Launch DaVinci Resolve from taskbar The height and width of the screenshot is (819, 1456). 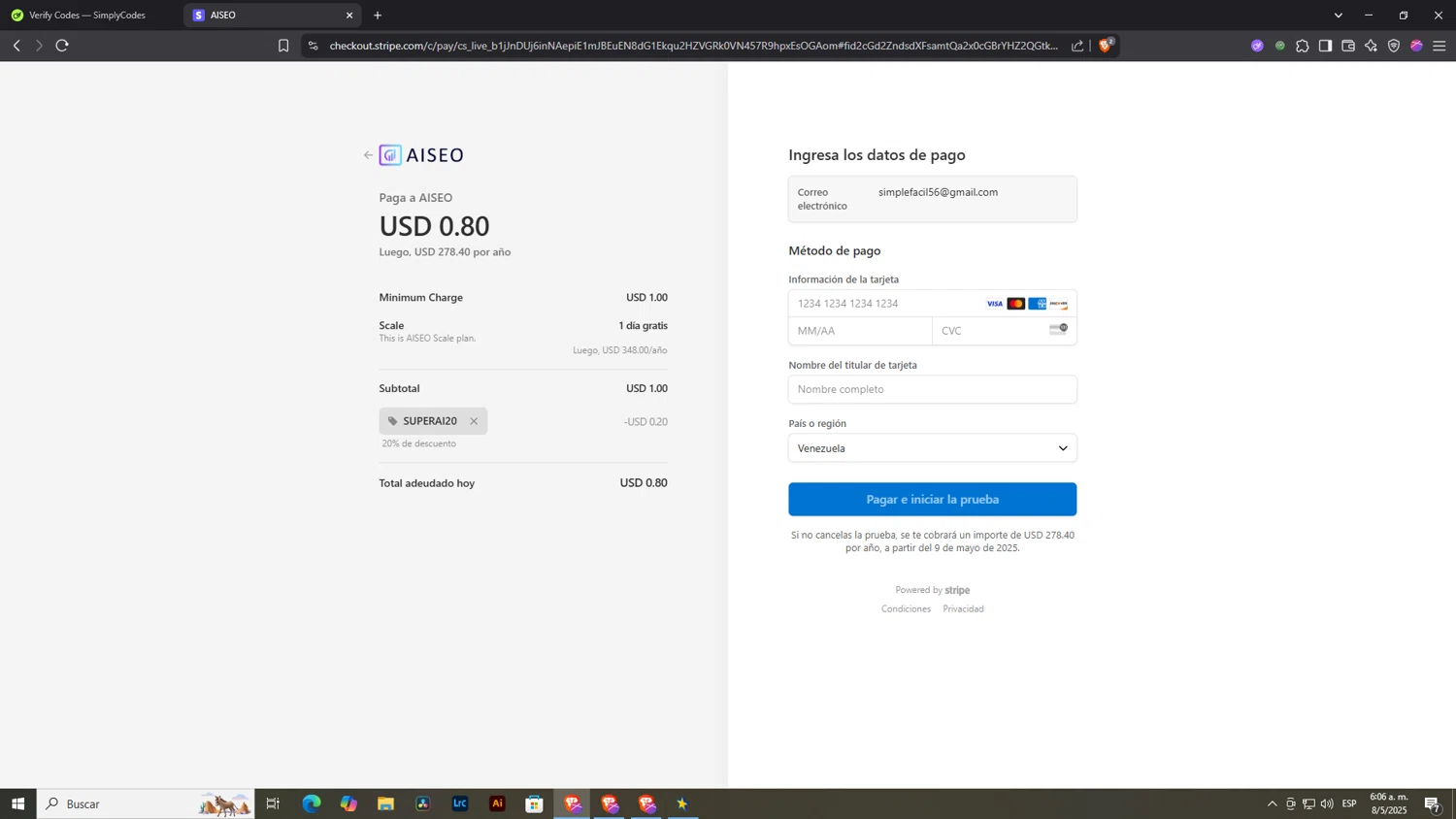[x=423, y=803]
